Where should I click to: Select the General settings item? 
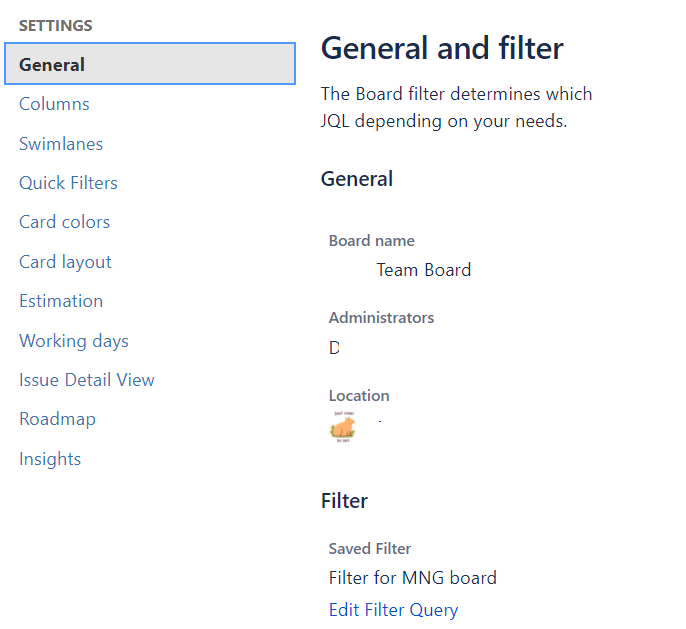point(150,64)
